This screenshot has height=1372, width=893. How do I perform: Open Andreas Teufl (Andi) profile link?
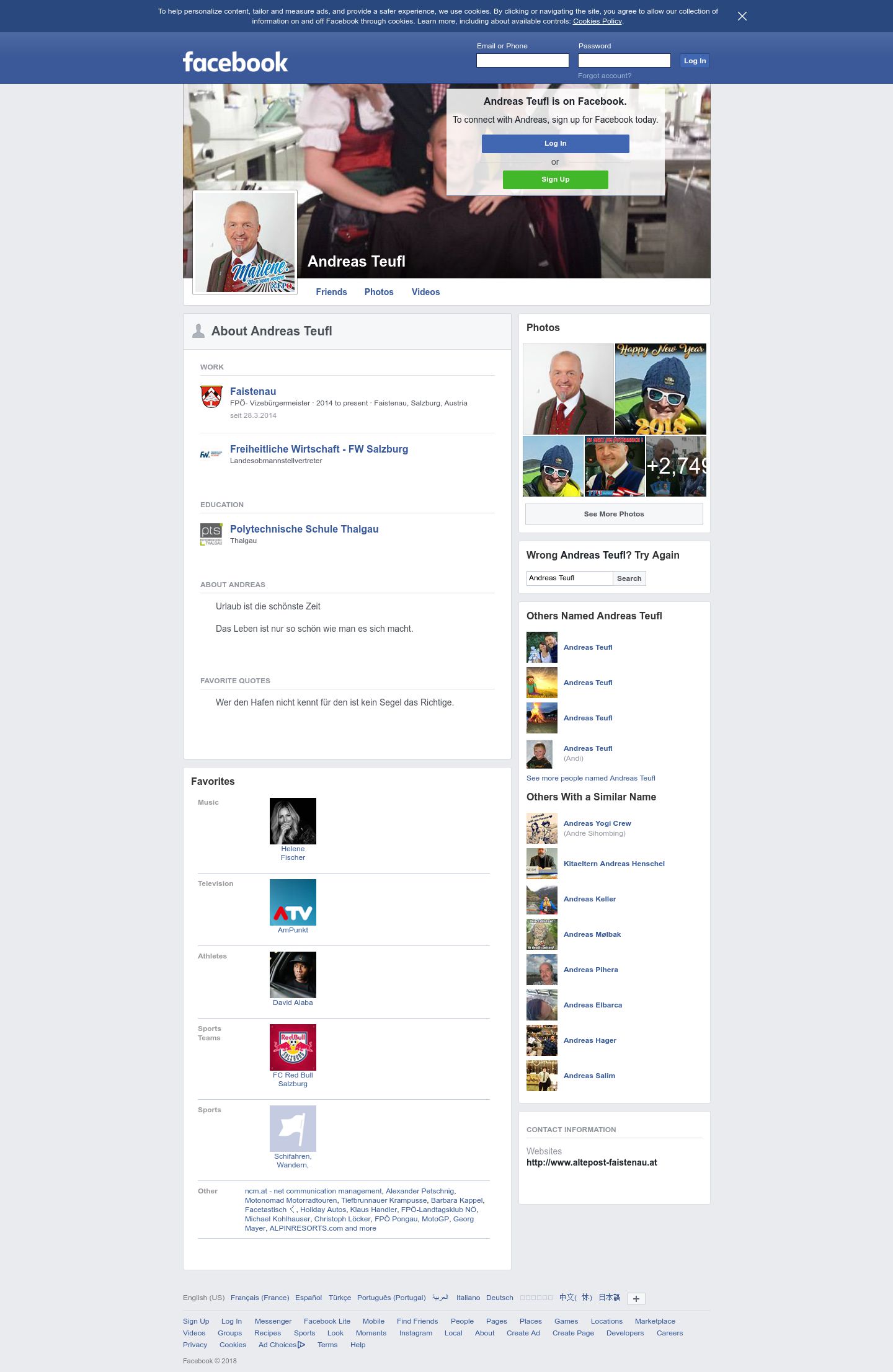tap(588, 748)
